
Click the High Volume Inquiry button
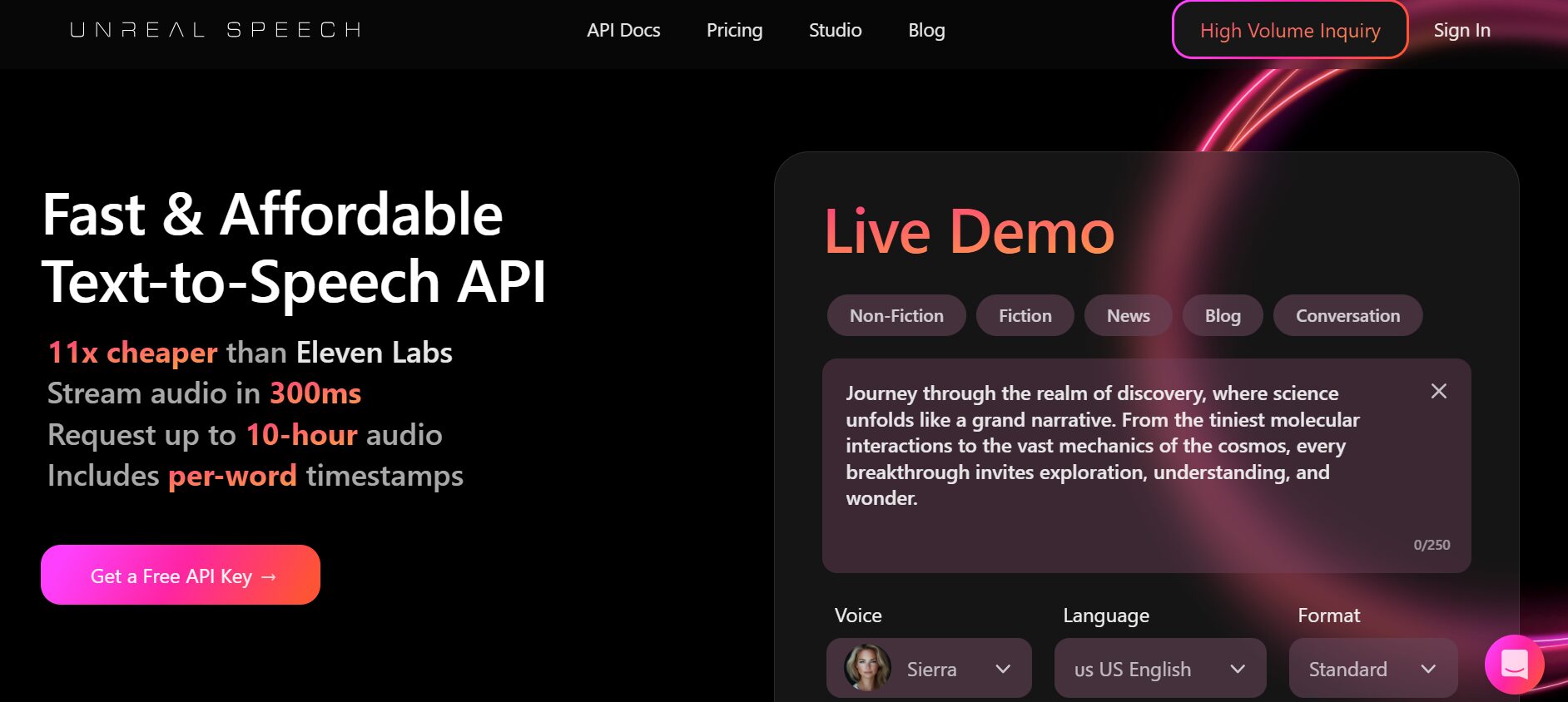[1290, 30]
